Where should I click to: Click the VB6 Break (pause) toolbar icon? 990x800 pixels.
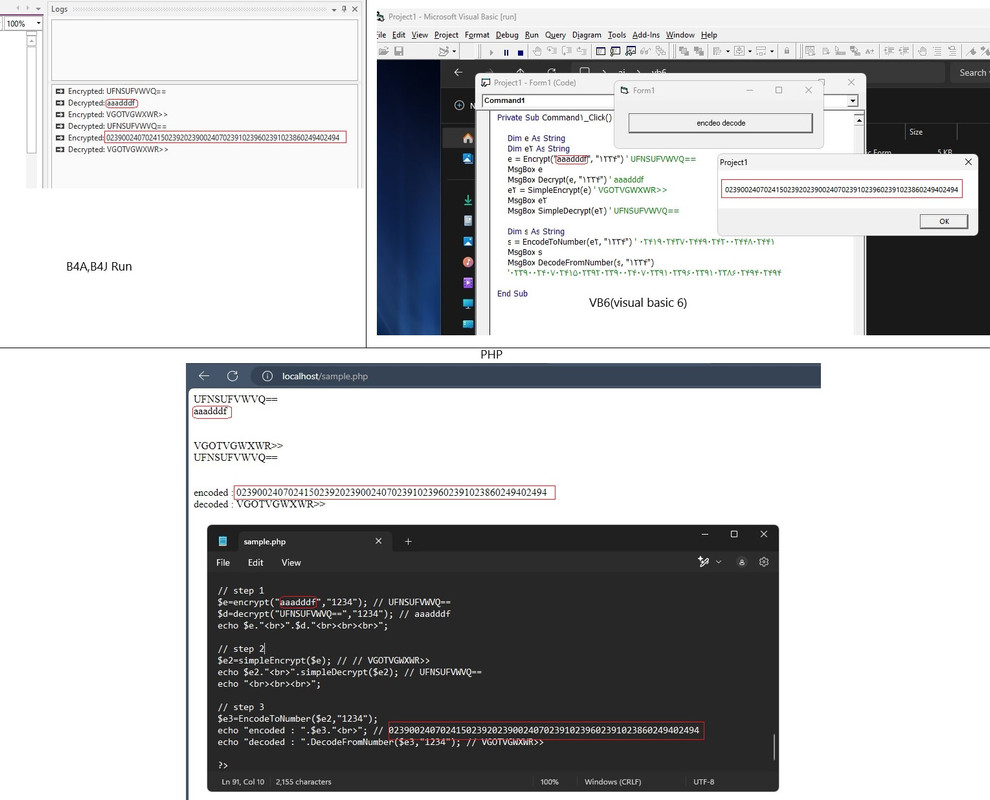click(x=506, y=52)
